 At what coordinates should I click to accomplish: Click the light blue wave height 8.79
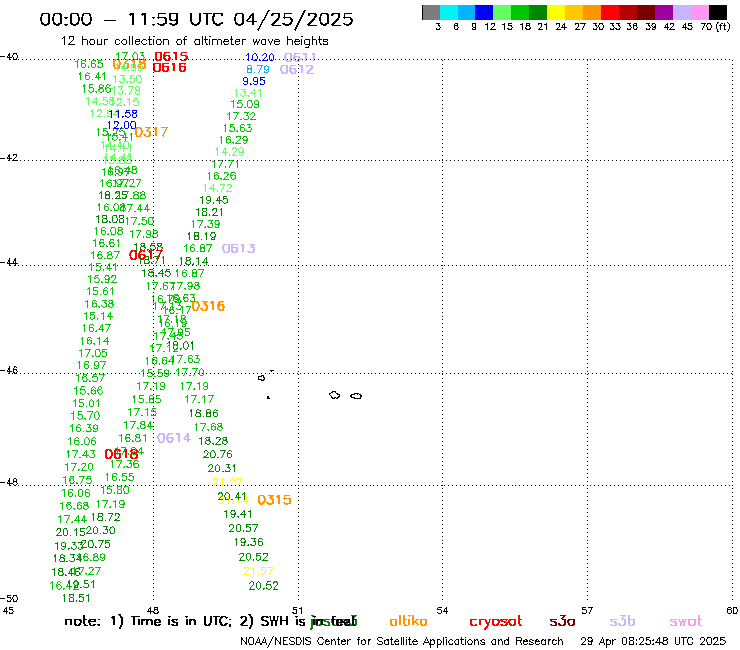(258, 69)
